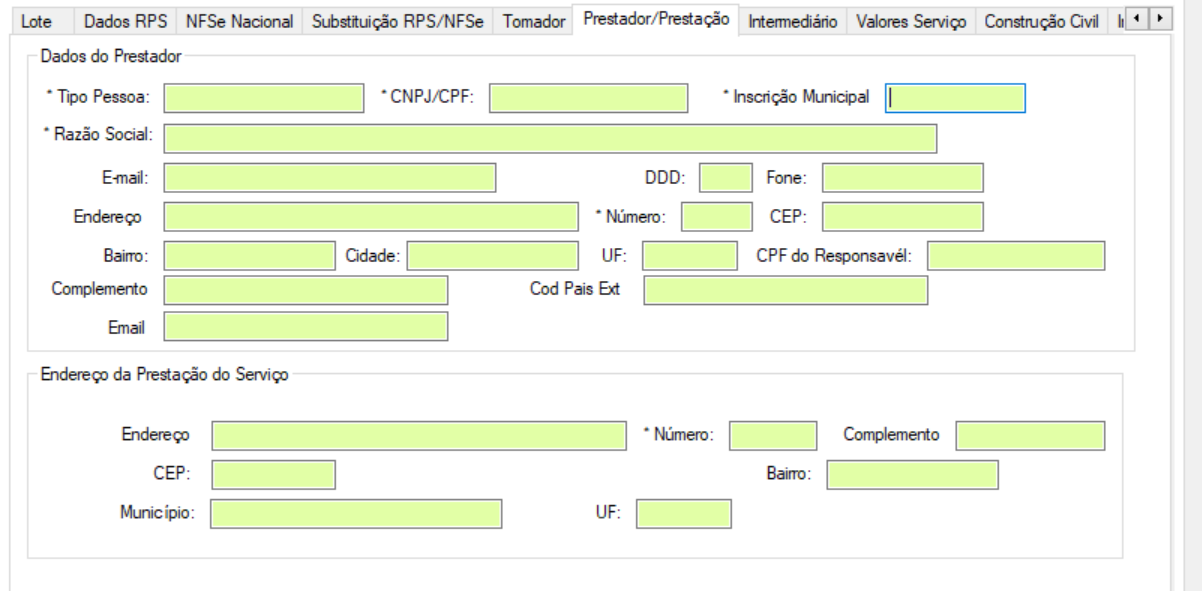This screenshot has height=591, width=1202.
Task: Focus the Cidade field in Dados do Prestador
Action: pos(492,256)
